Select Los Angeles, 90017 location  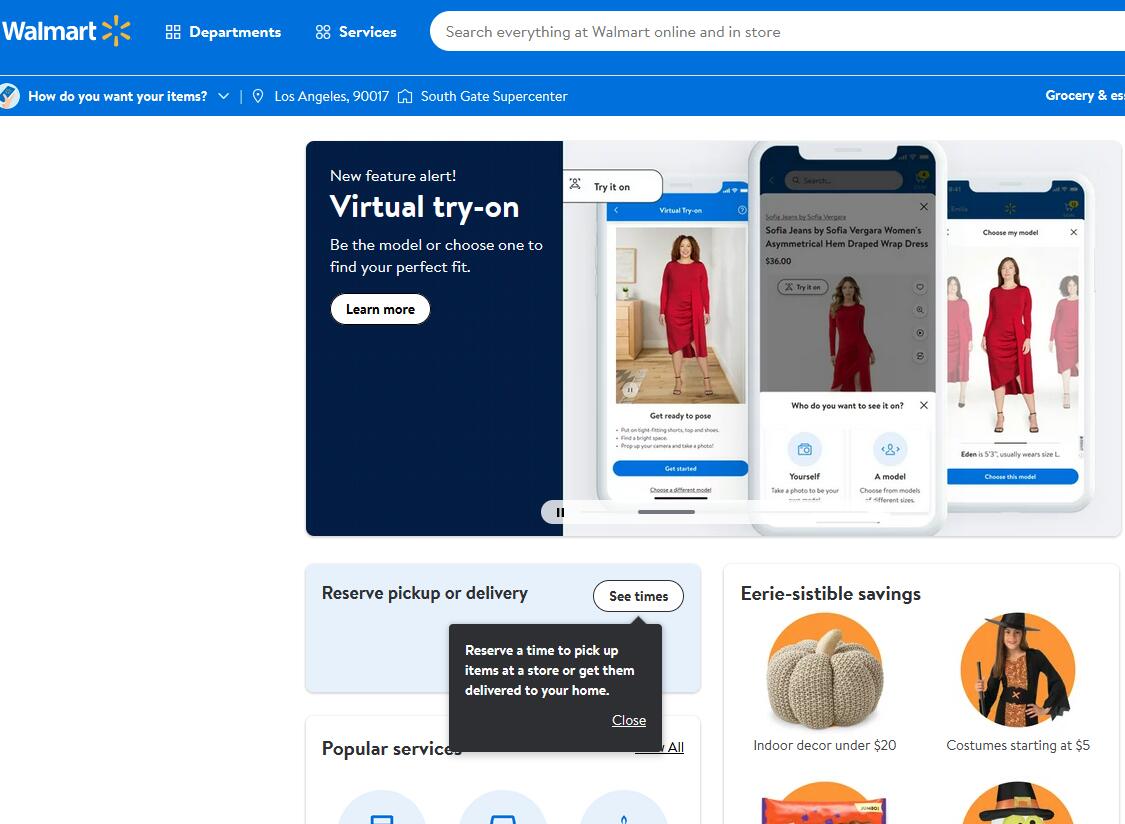click(331, 96)
